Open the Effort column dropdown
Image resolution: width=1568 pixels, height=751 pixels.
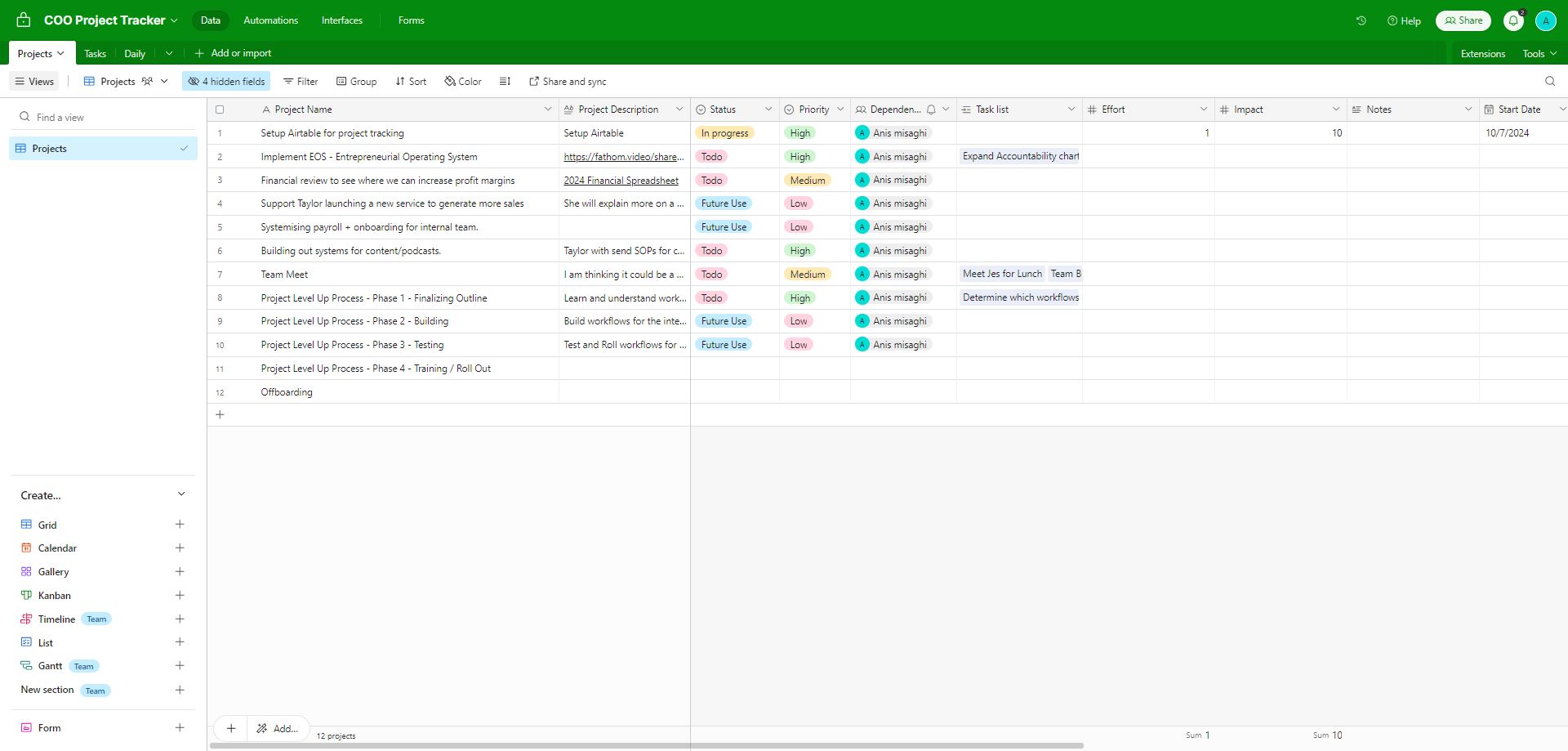(x=1204, y=110)
